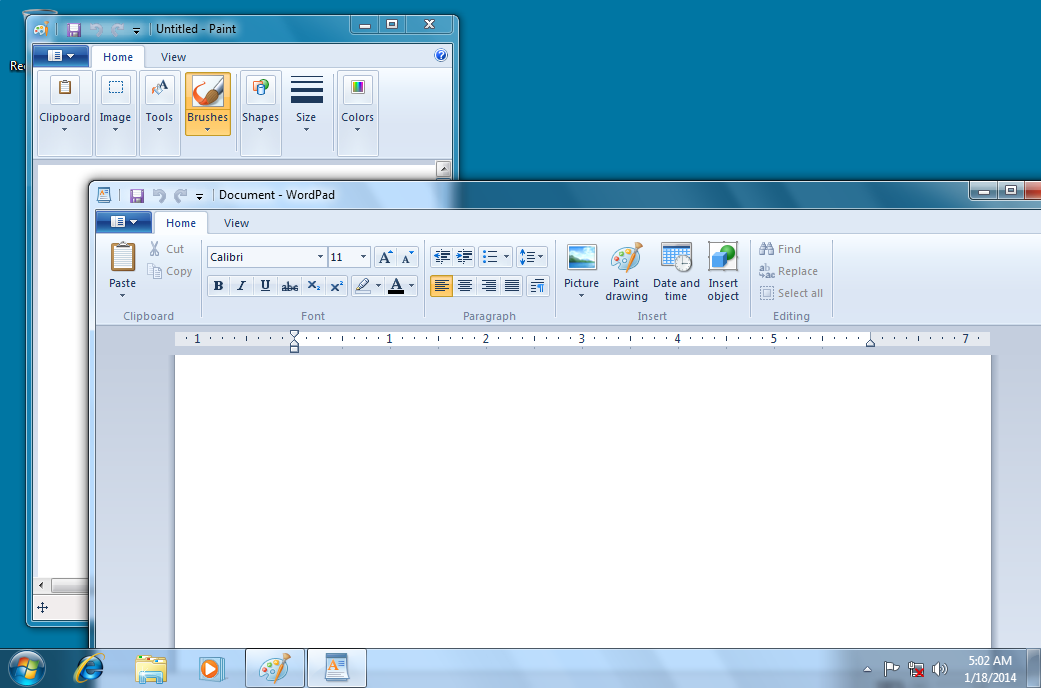The width and height of the screenshot is (1041, 688).
Task: Open the font color dropdown arrow
Action: coord(412,286)
